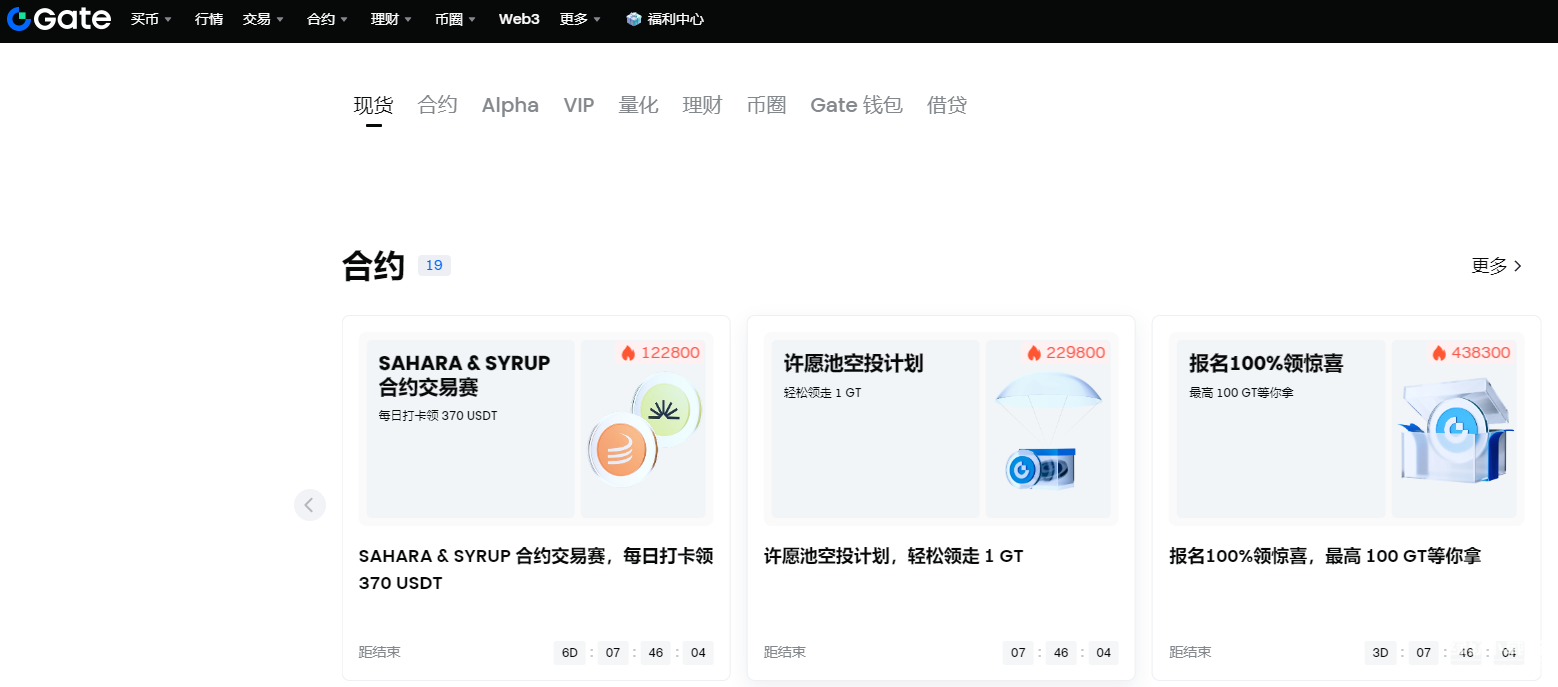Open 福利中心 in the top navigation
1558x687 pixels.
(x=675, y=19)
